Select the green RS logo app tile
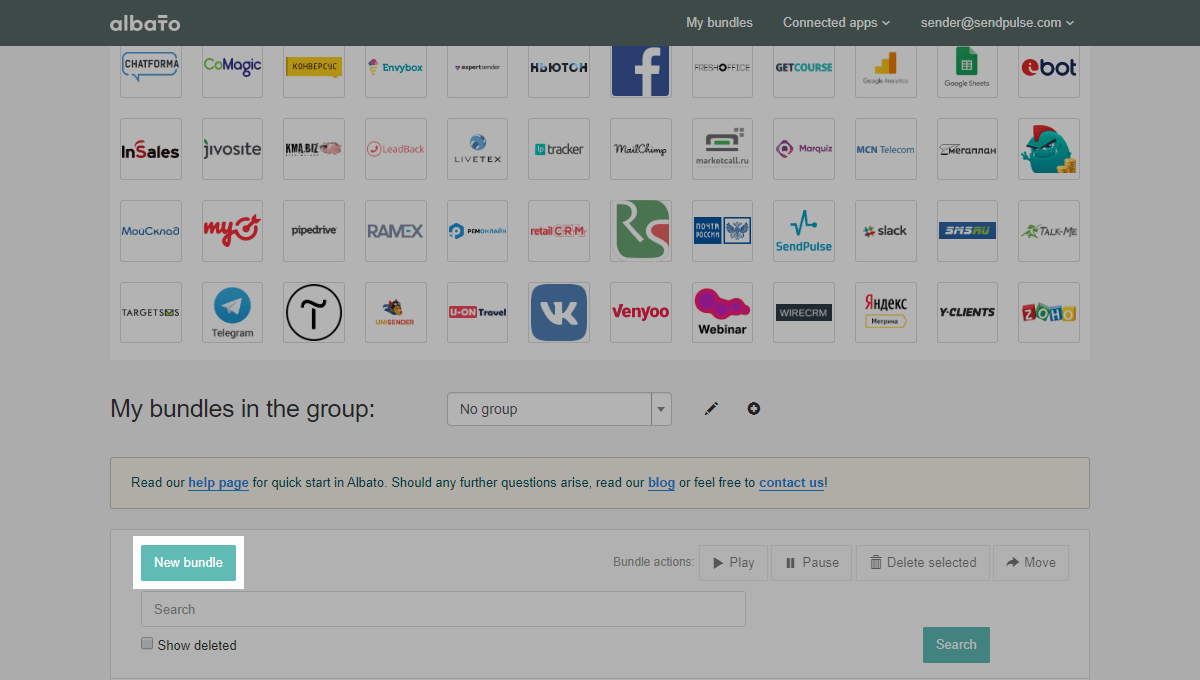The image size is (1200, 680). [641, 231]
